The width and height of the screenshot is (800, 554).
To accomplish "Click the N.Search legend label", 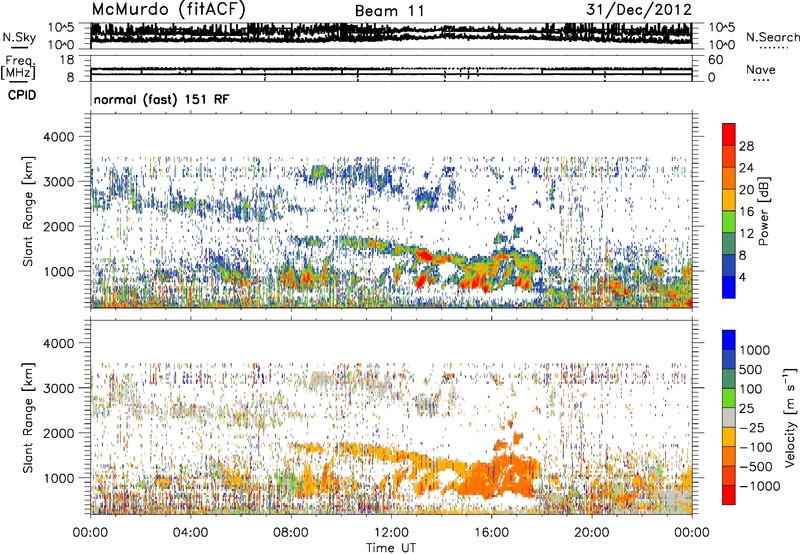I will (772, 37).
